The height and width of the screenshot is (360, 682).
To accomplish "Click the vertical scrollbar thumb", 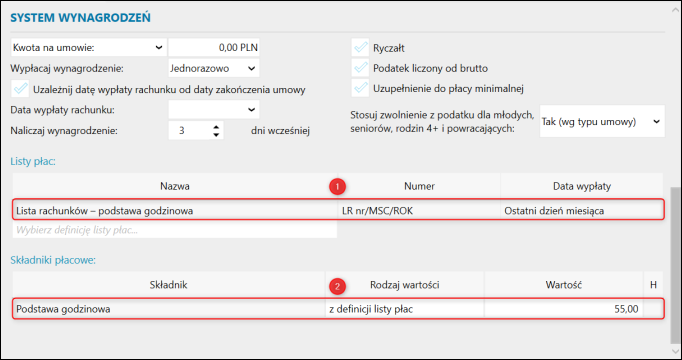I will (676, 265).
